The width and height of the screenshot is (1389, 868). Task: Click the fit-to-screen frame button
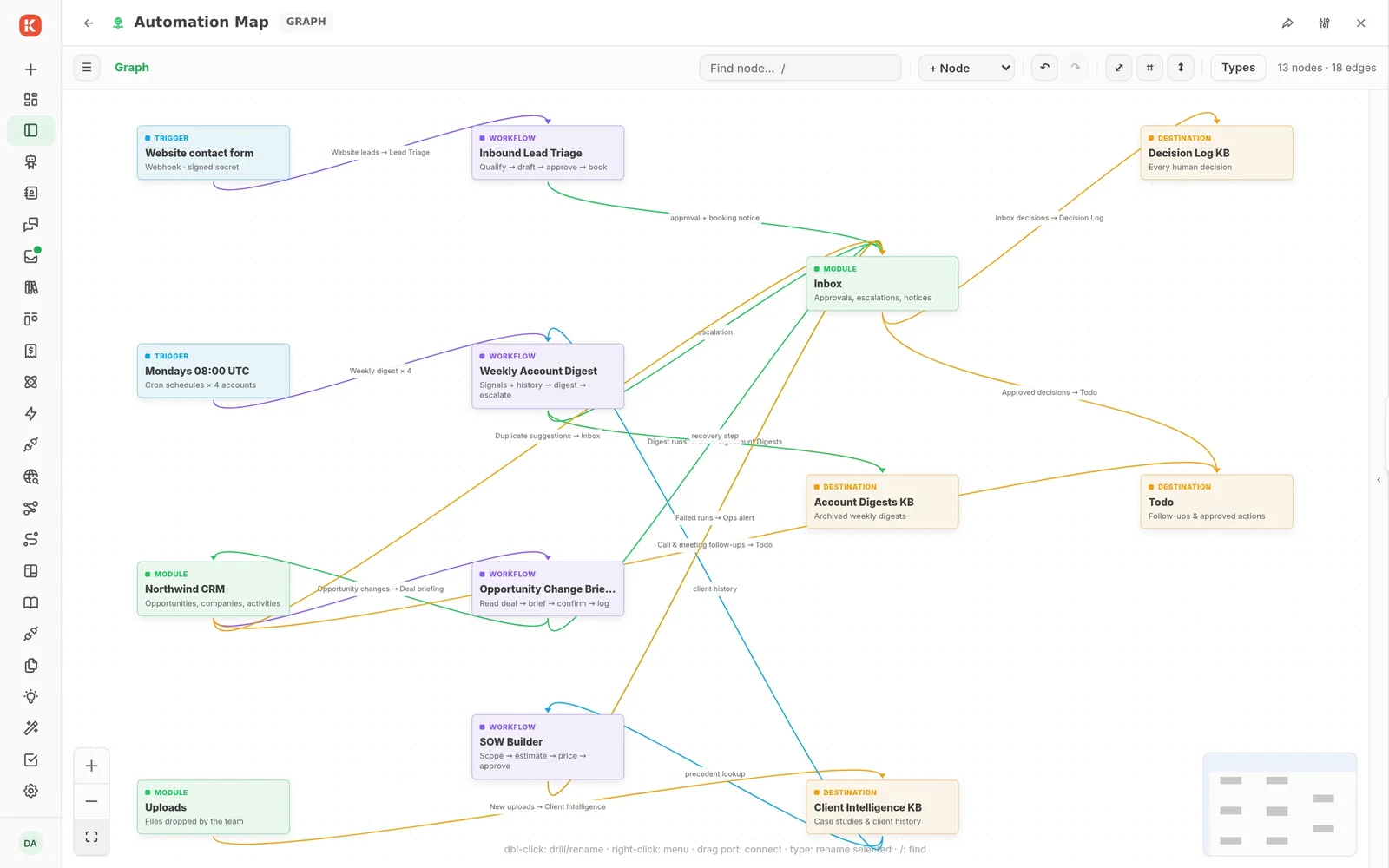point(91,837)
